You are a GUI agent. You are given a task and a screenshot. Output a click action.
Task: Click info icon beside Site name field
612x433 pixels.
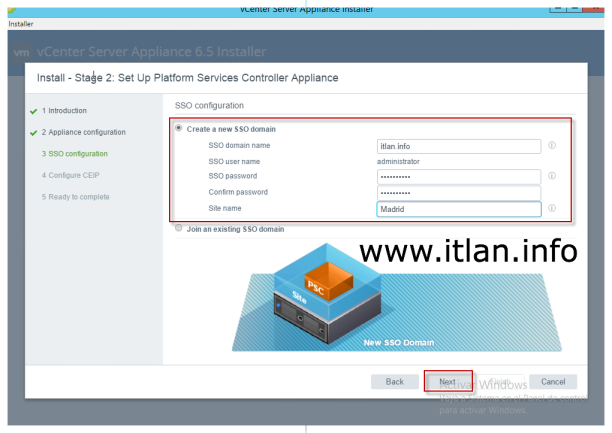[552, 209]
